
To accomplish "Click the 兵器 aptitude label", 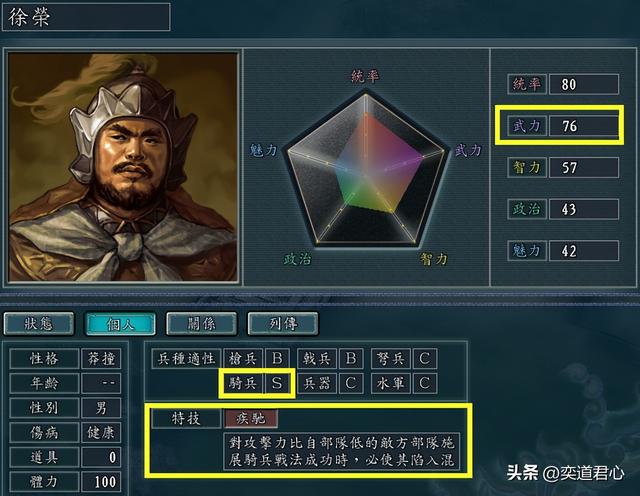I will pyautogui.click(x=317, y=383).
